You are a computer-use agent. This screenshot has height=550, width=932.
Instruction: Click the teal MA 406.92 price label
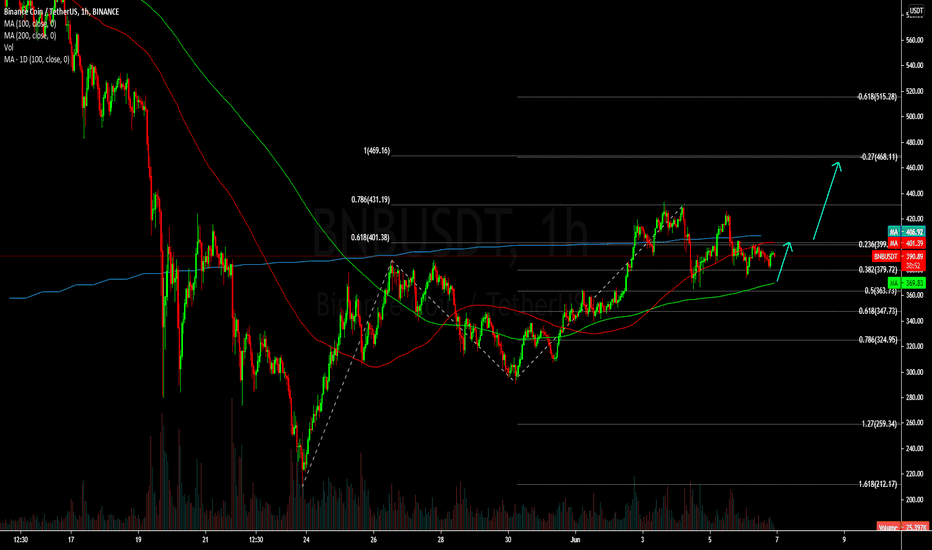(906, 232)
